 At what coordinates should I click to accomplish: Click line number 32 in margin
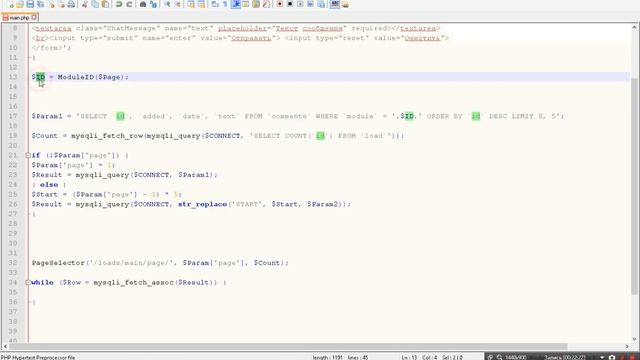13,263
